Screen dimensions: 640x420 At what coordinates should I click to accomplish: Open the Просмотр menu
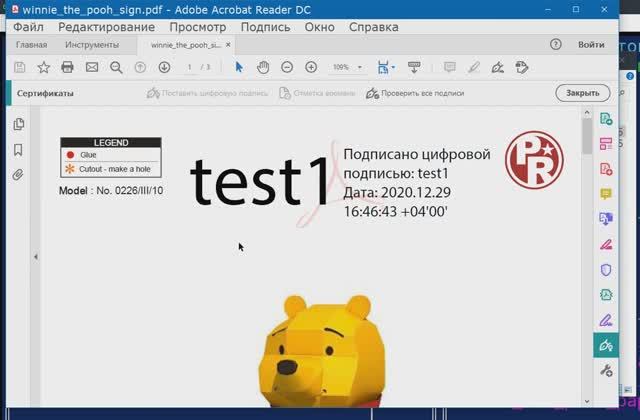coord(198,27)
